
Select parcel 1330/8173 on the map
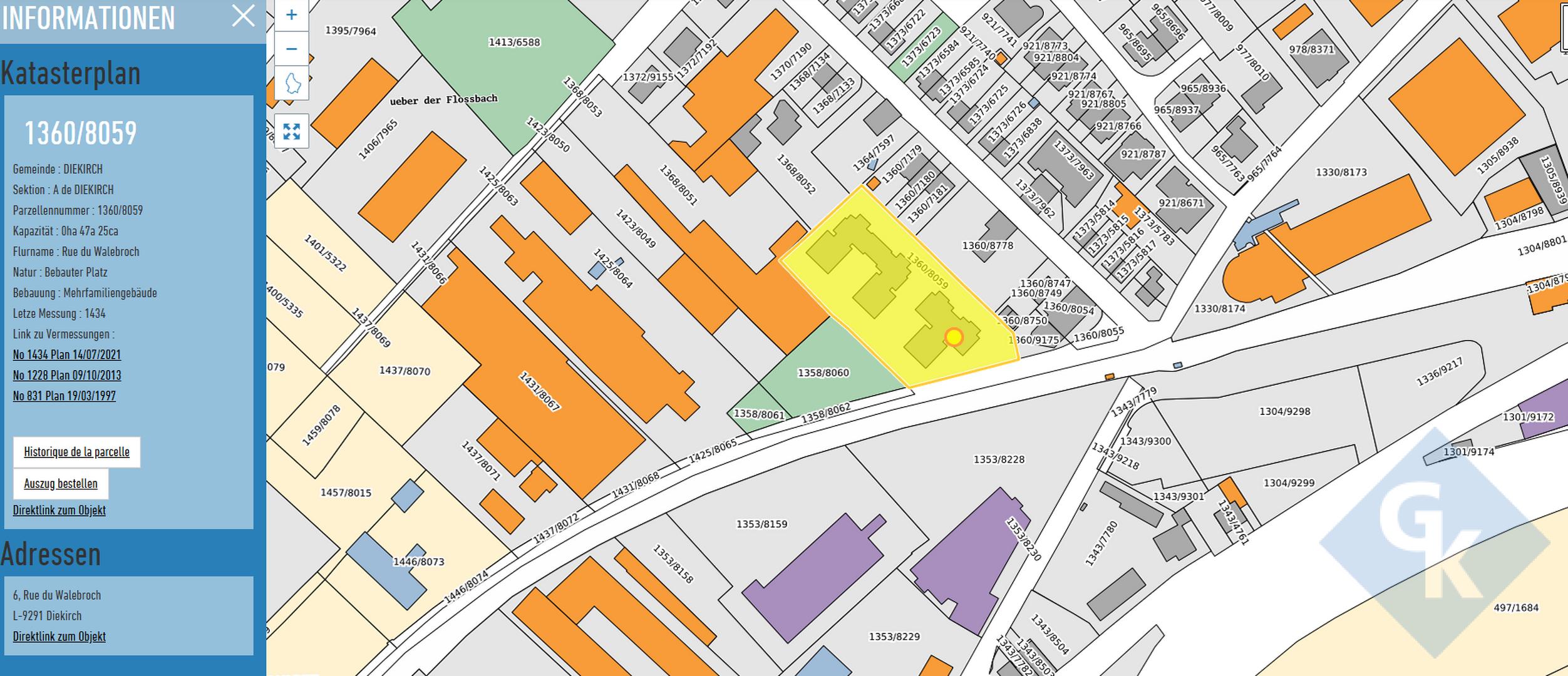(1341, 172)
